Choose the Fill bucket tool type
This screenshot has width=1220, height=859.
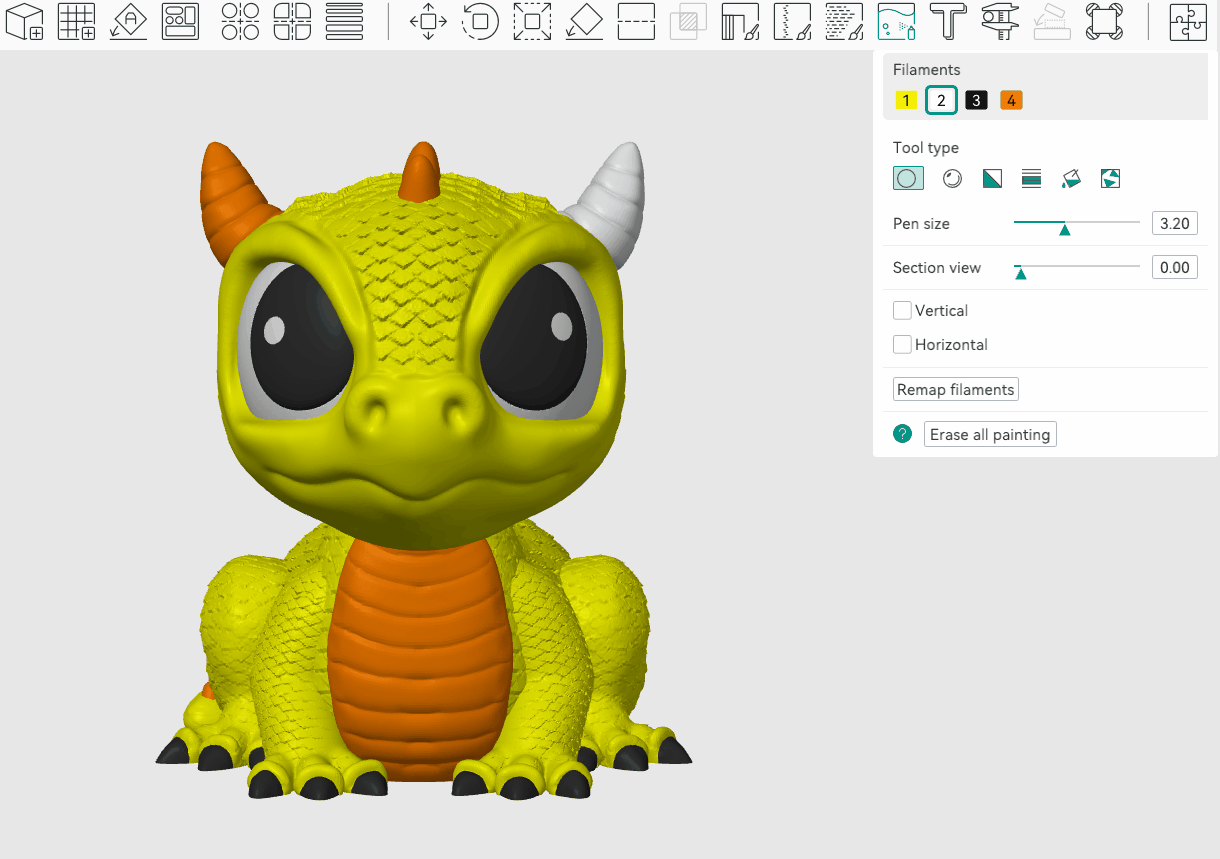click(1071, 179)
